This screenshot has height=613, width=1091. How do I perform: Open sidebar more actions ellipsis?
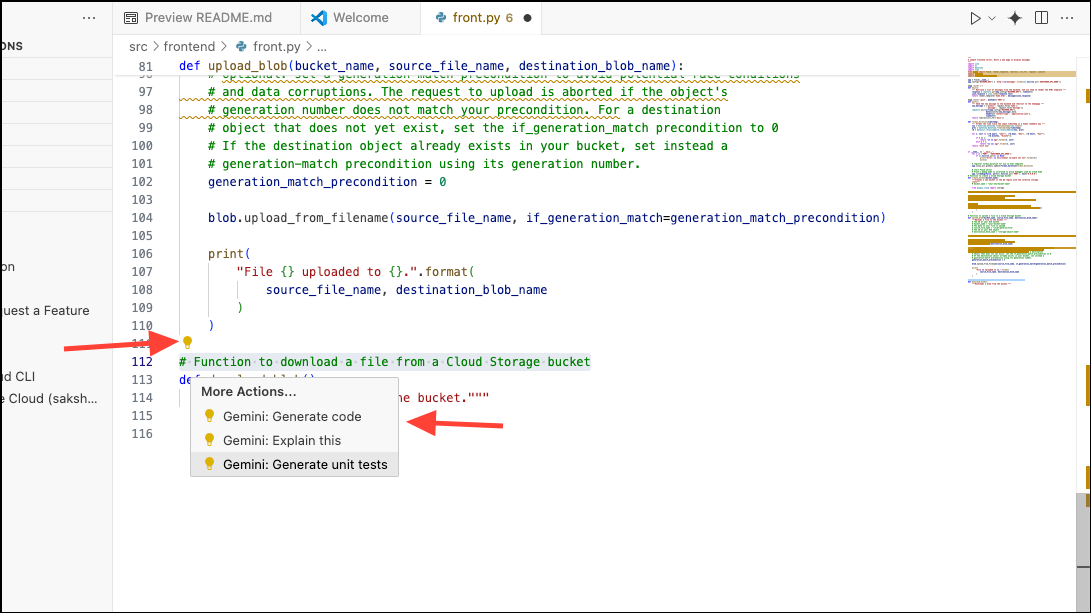[x=89, y=18]
